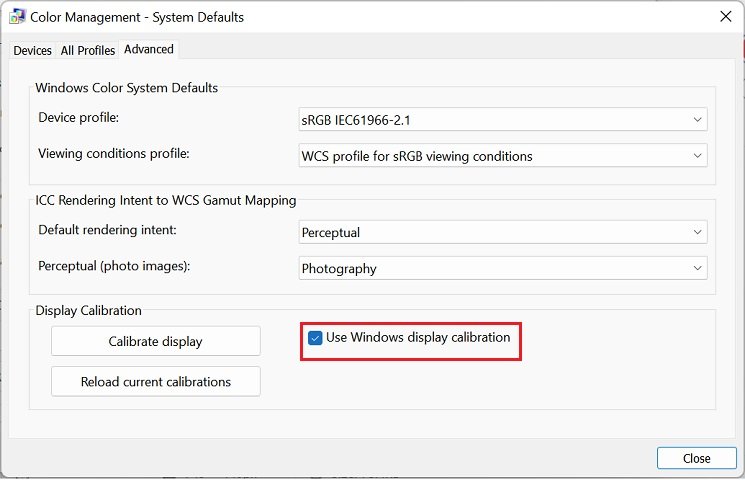The height and width of the screenshot is (480, 745).
Task: Click the Color Management window icon
Action: point(17,17)
